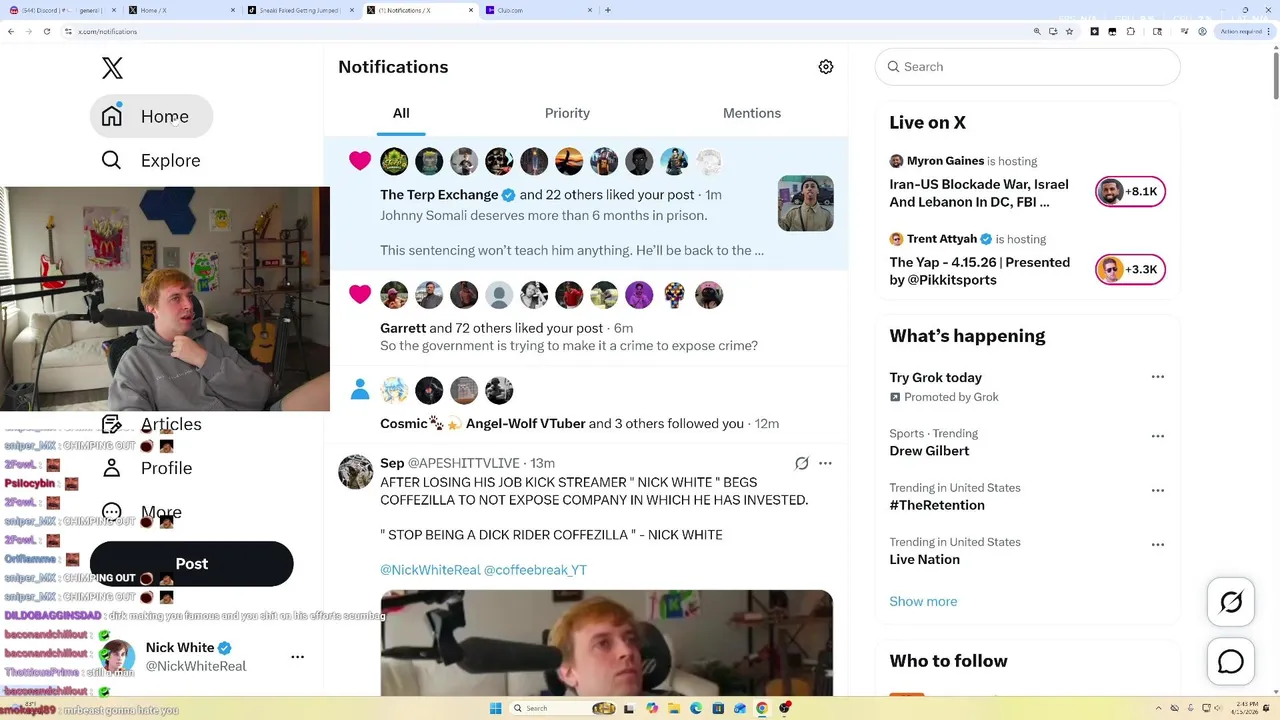1280x720 pixels.
Task: Open a new browser tab
Action: [x=608, y=10]
